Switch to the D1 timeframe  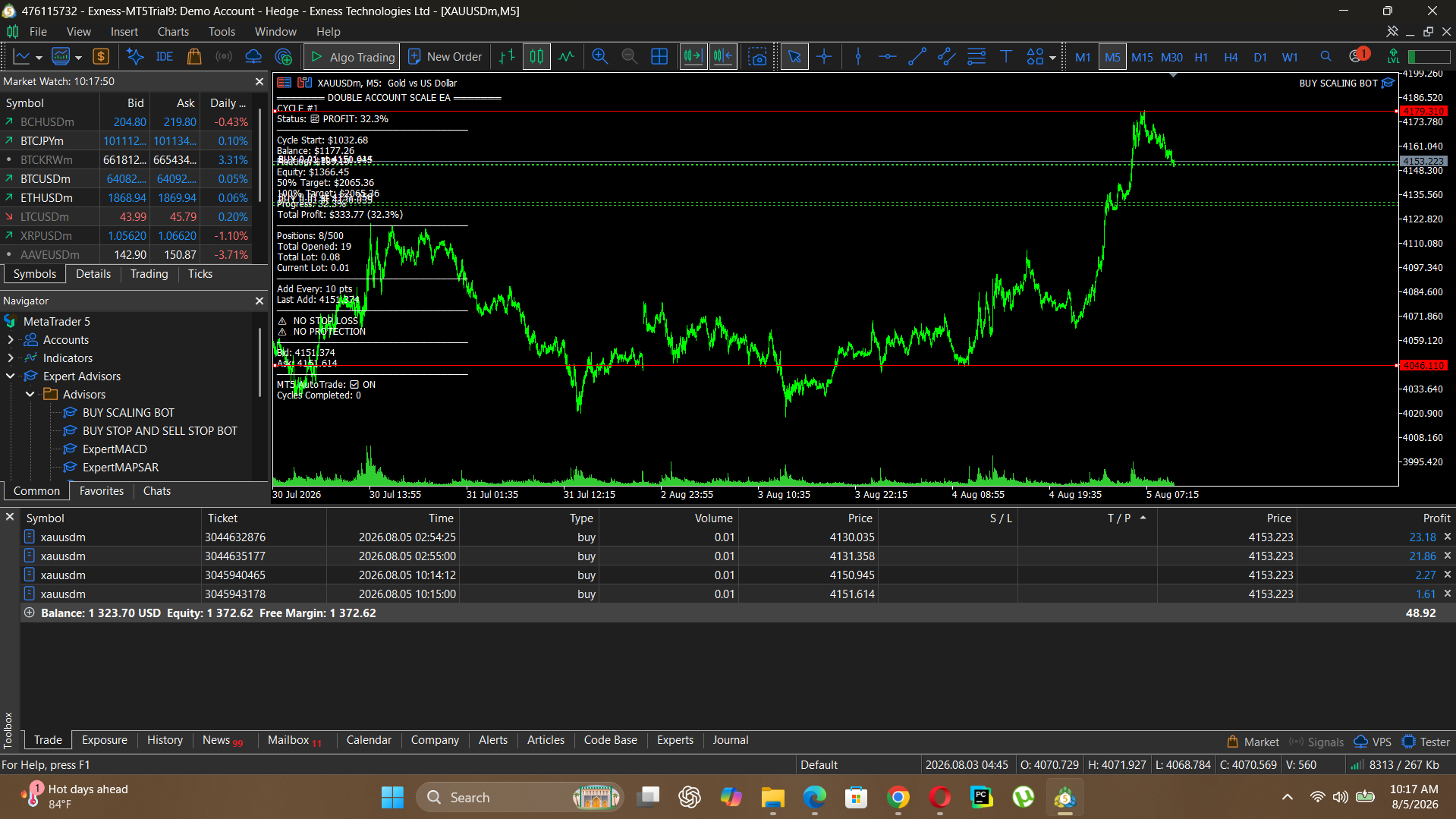[x=1260, y=57]
